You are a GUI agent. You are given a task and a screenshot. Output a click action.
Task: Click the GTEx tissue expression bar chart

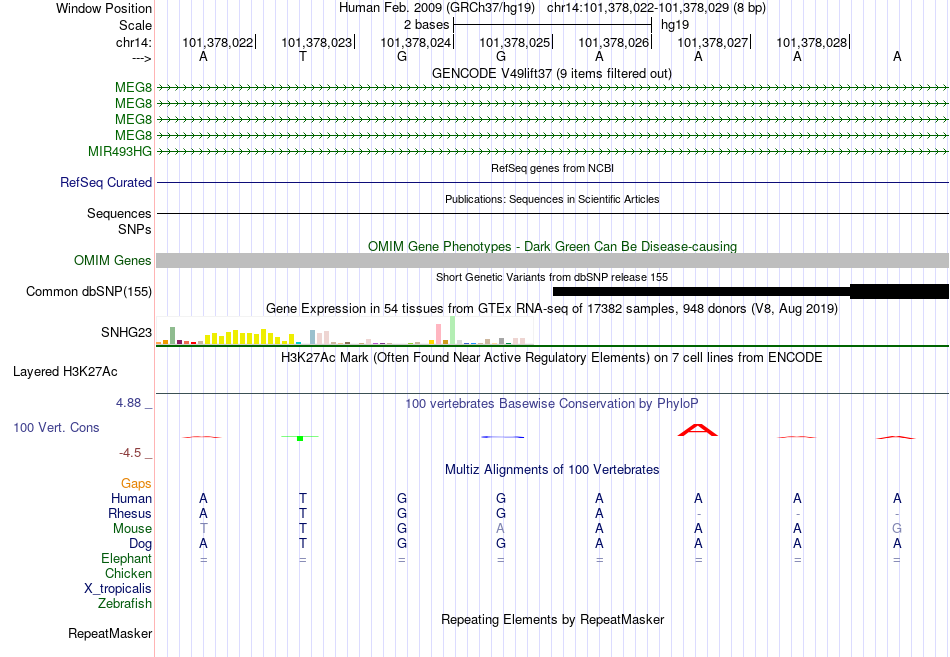coord(344,330)
